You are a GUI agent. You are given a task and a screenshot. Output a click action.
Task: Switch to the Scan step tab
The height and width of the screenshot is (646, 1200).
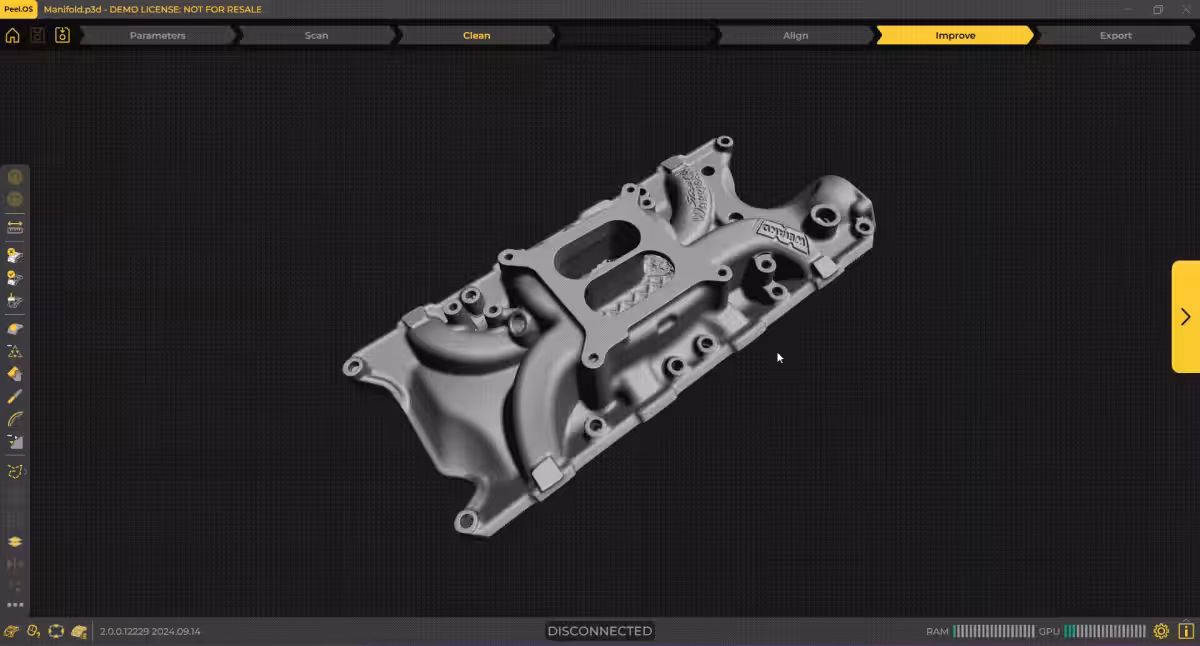tap(316, 36)
